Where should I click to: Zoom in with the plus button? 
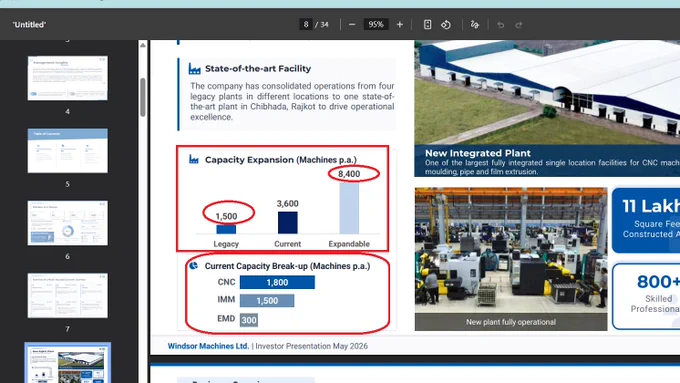[399, 25]
